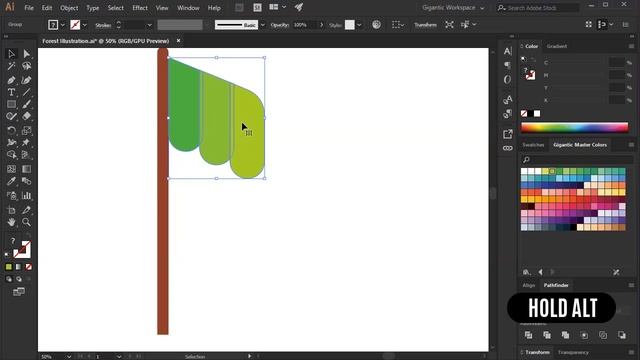Open the Window menu
640x360 pixels.
[x=188, y=8]
